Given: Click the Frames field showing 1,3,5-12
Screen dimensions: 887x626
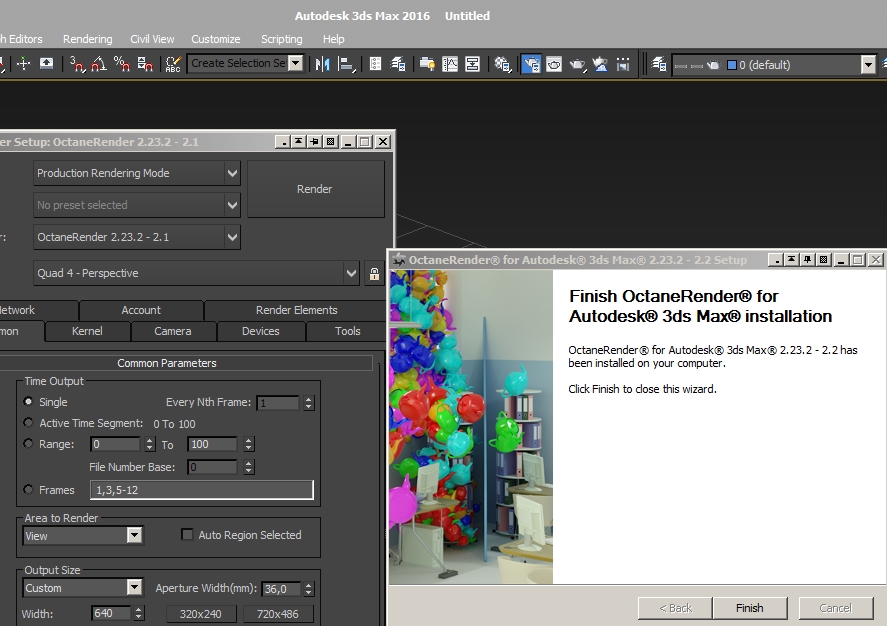Looking at the screenshot, I should coord(201,490).
